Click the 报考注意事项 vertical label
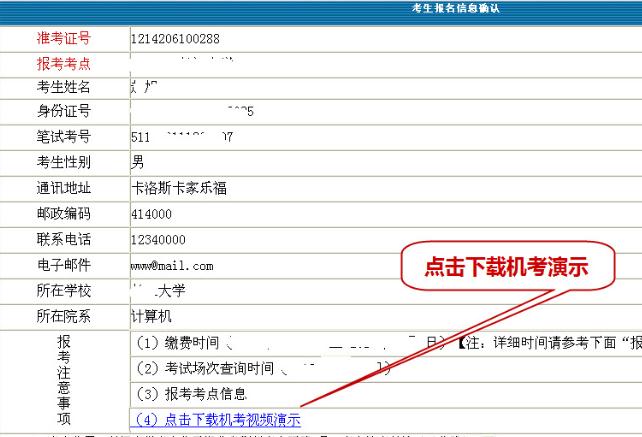The width and height of the screenshot is (642, 437). click(x=63, y=380)
